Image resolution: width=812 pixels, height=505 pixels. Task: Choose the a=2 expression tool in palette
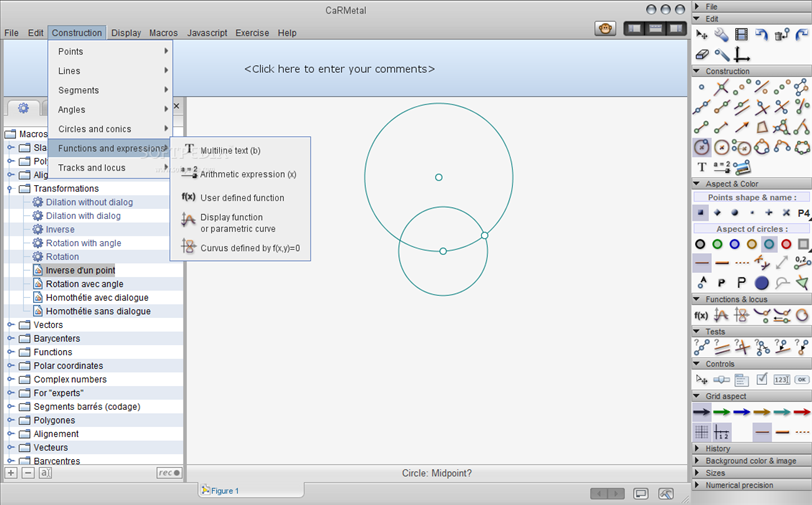pos(721,167)
